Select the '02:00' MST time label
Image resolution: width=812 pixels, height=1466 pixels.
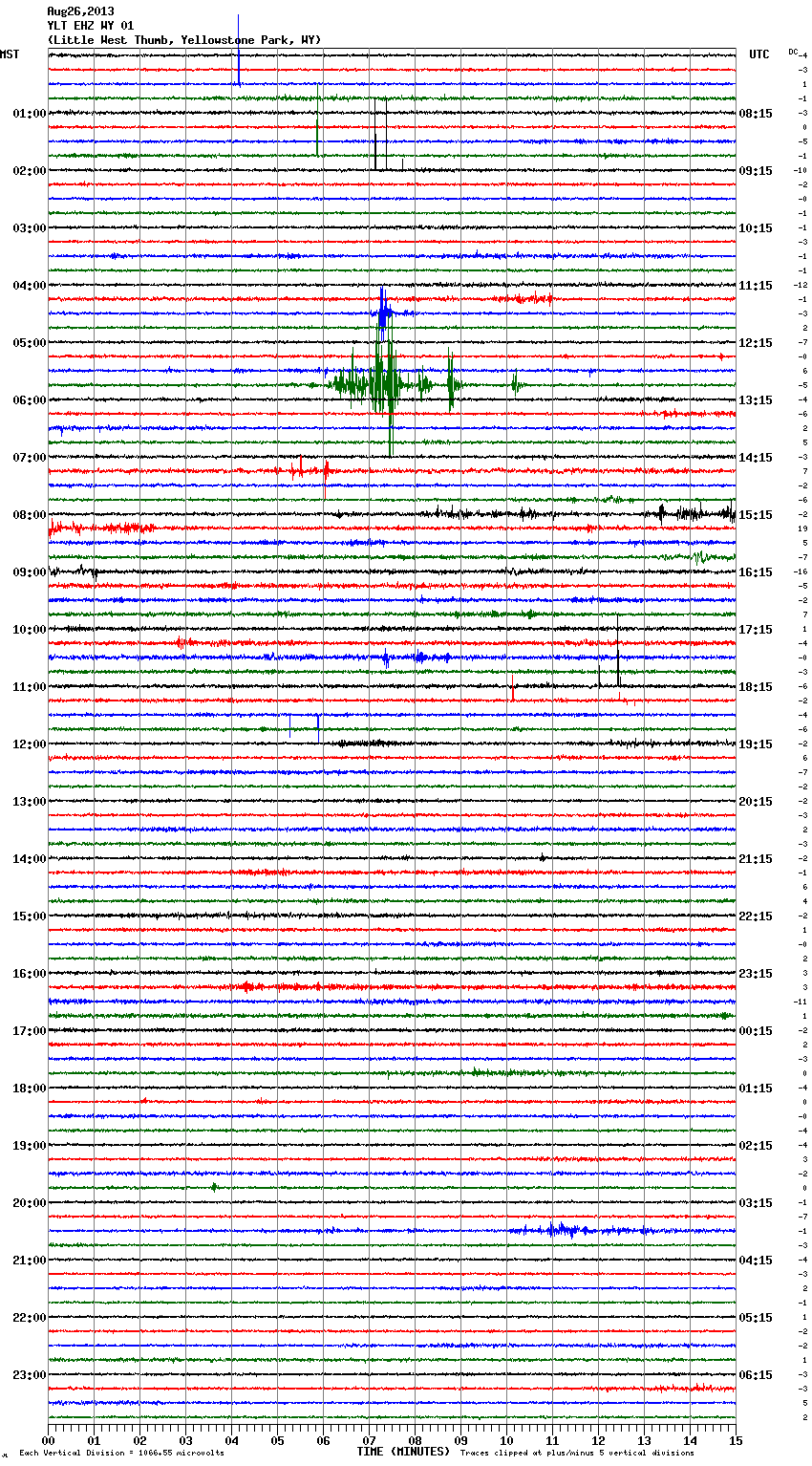coord(30,171)
